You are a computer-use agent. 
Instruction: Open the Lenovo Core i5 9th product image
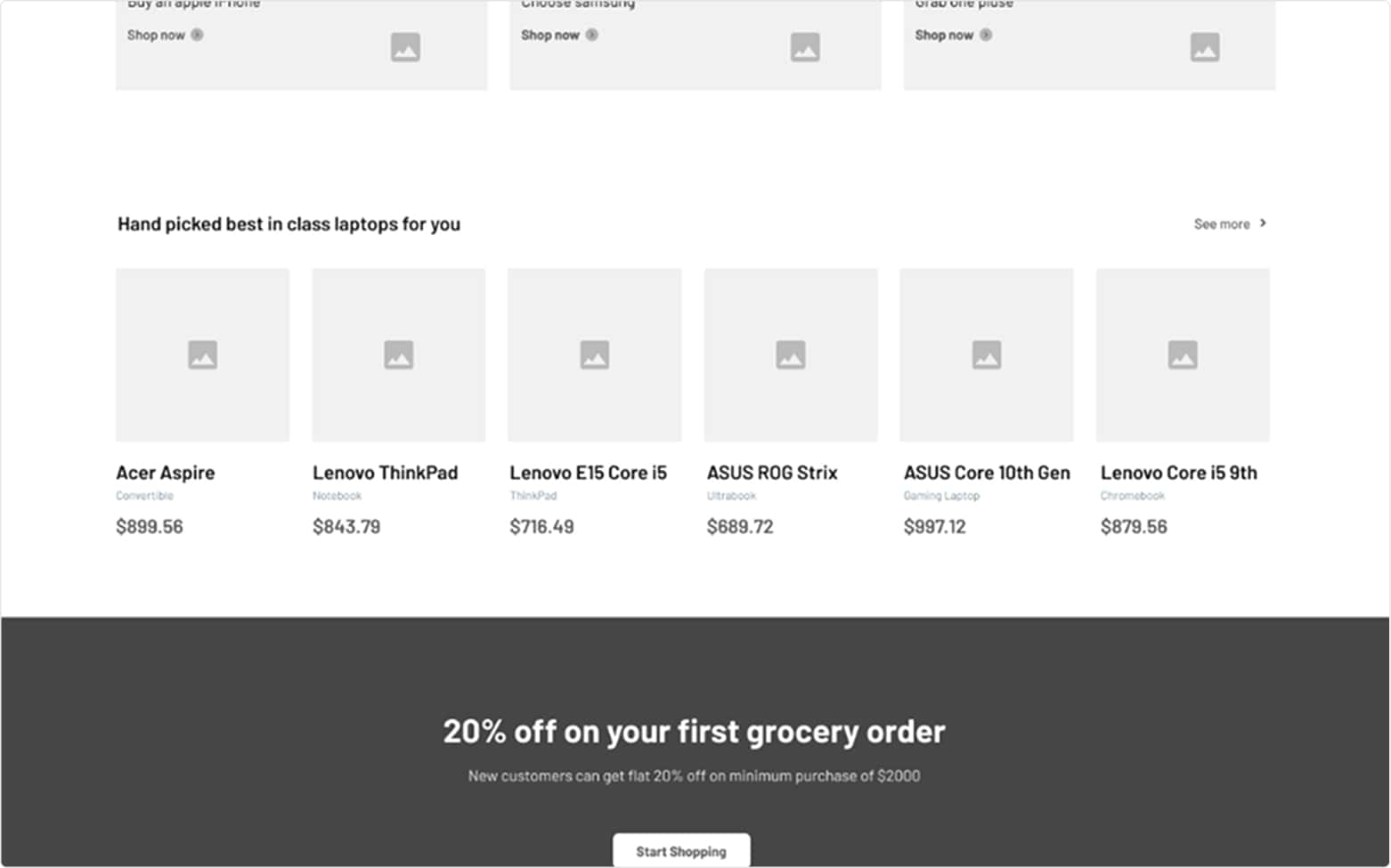(1183, 354)
